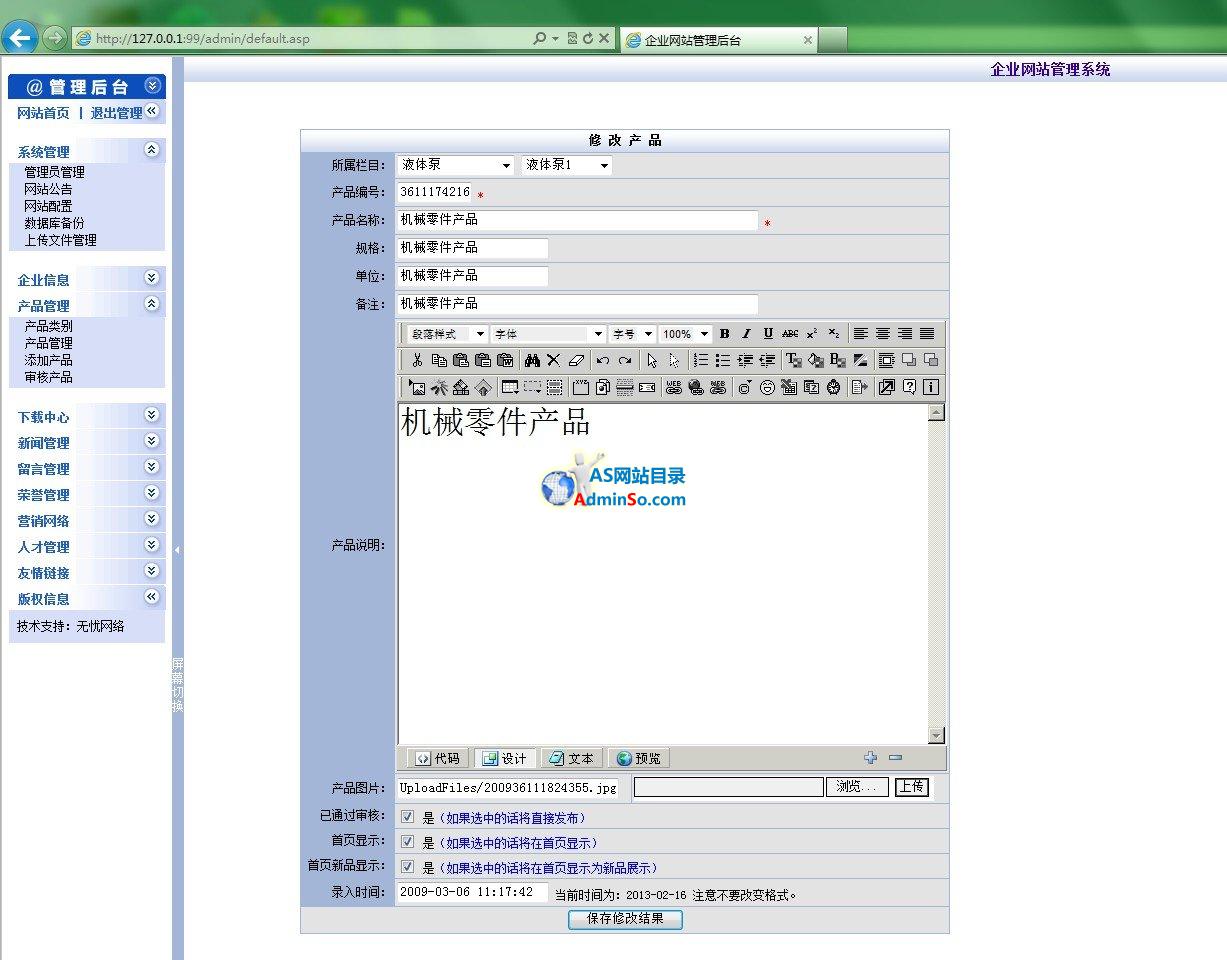This screenshot has width=1227, height=960.
Task: Click the editor About info icon
Action: [931, 387]
